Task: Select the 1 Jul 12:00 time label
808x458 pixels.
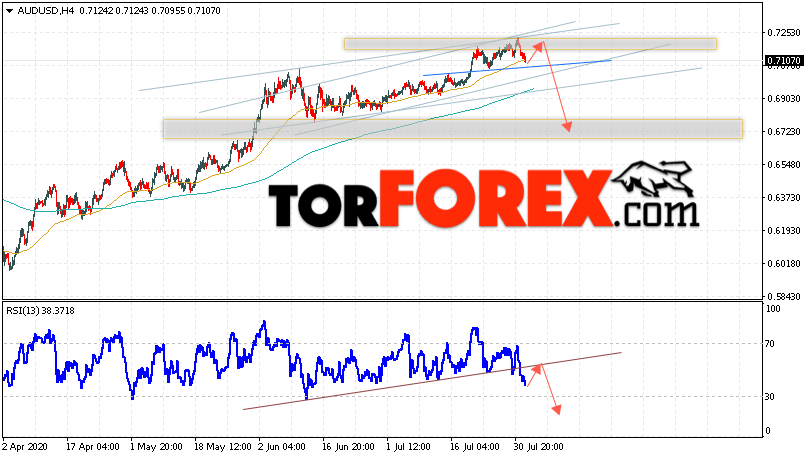Action: click(409, 447)
